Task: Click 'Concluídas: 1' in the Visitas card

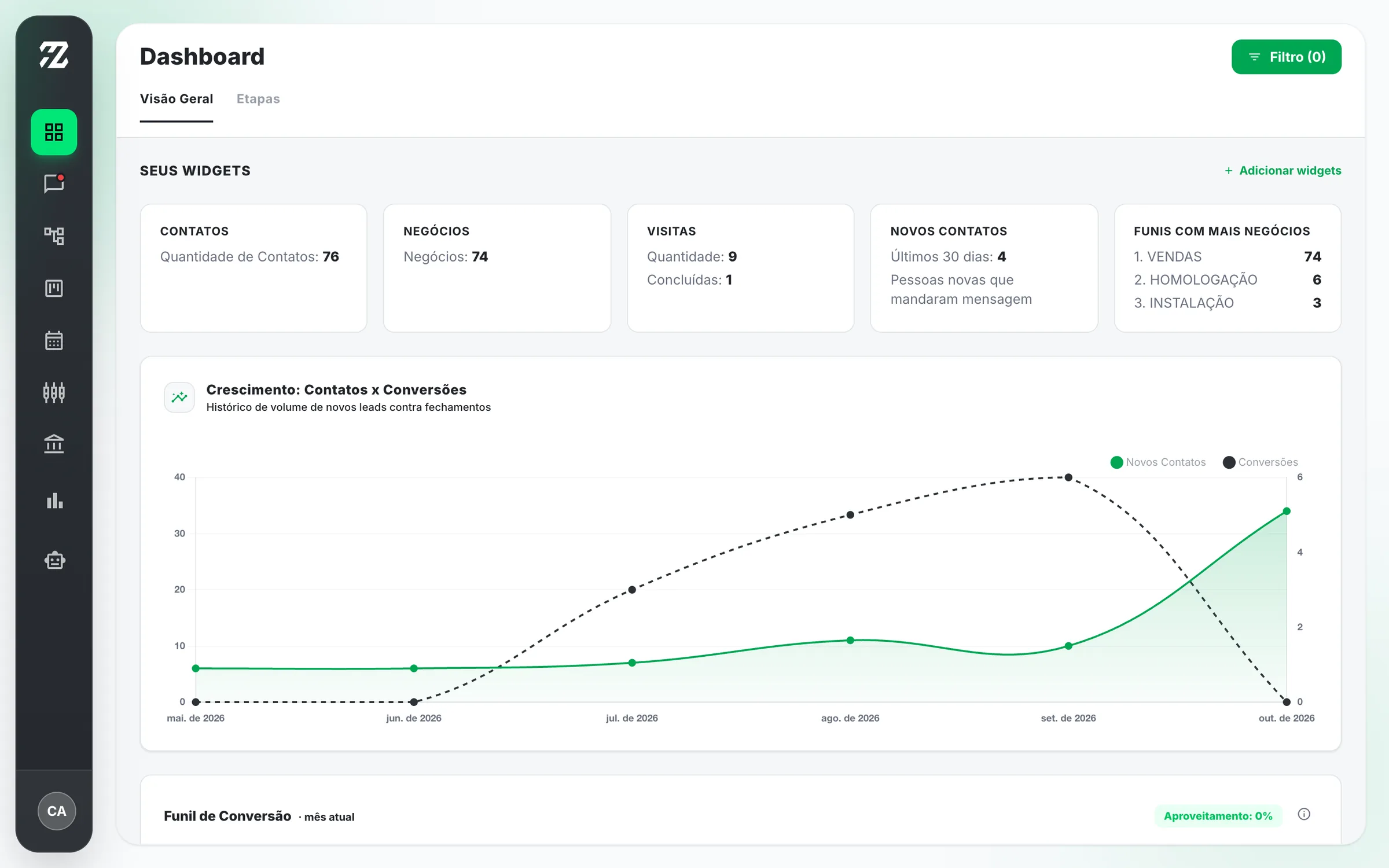Action: [x=689, y=279]
